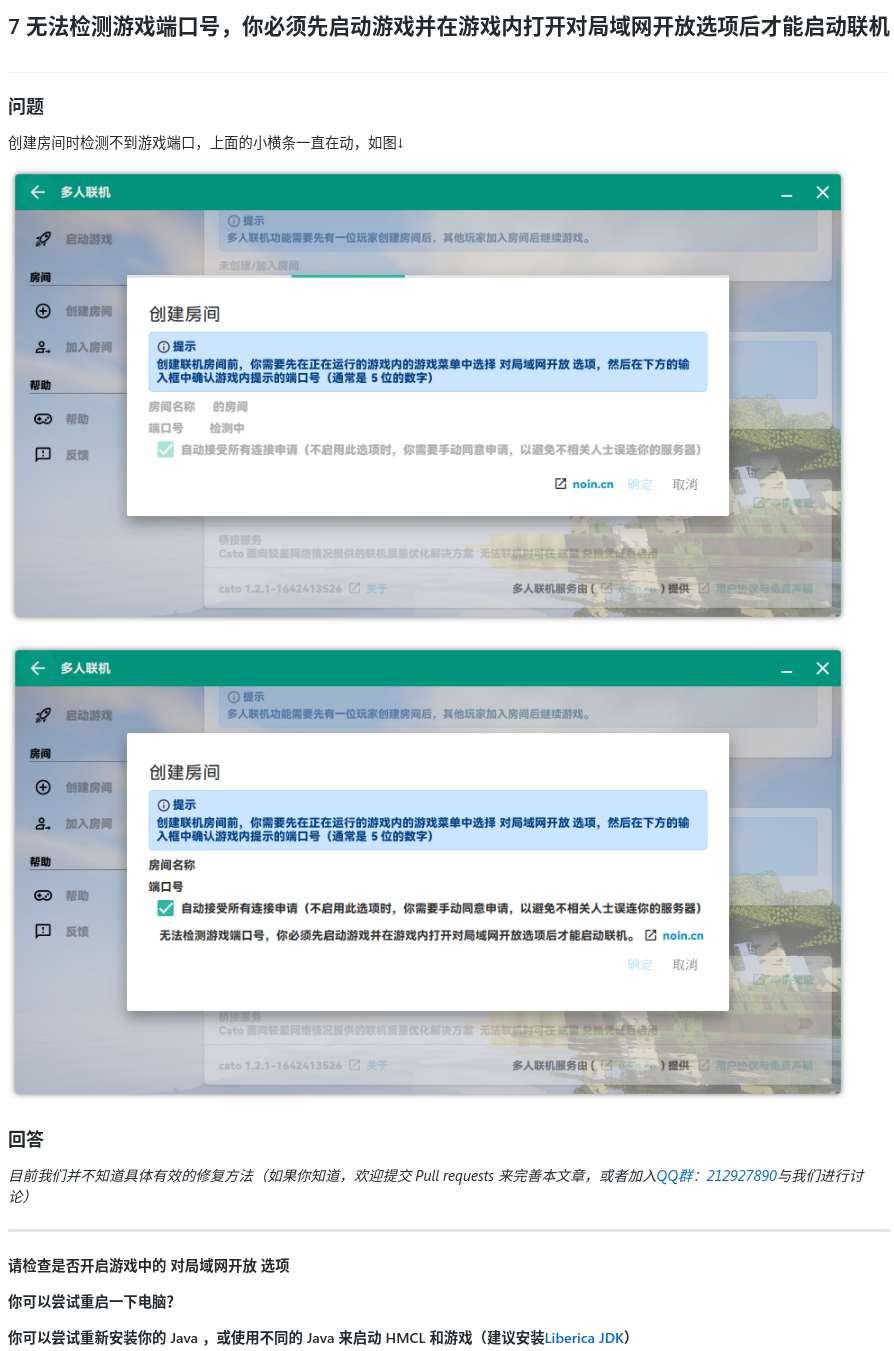
Task: Open noin.cn link in the 检测中 dialog
Action: pos(593,484)
